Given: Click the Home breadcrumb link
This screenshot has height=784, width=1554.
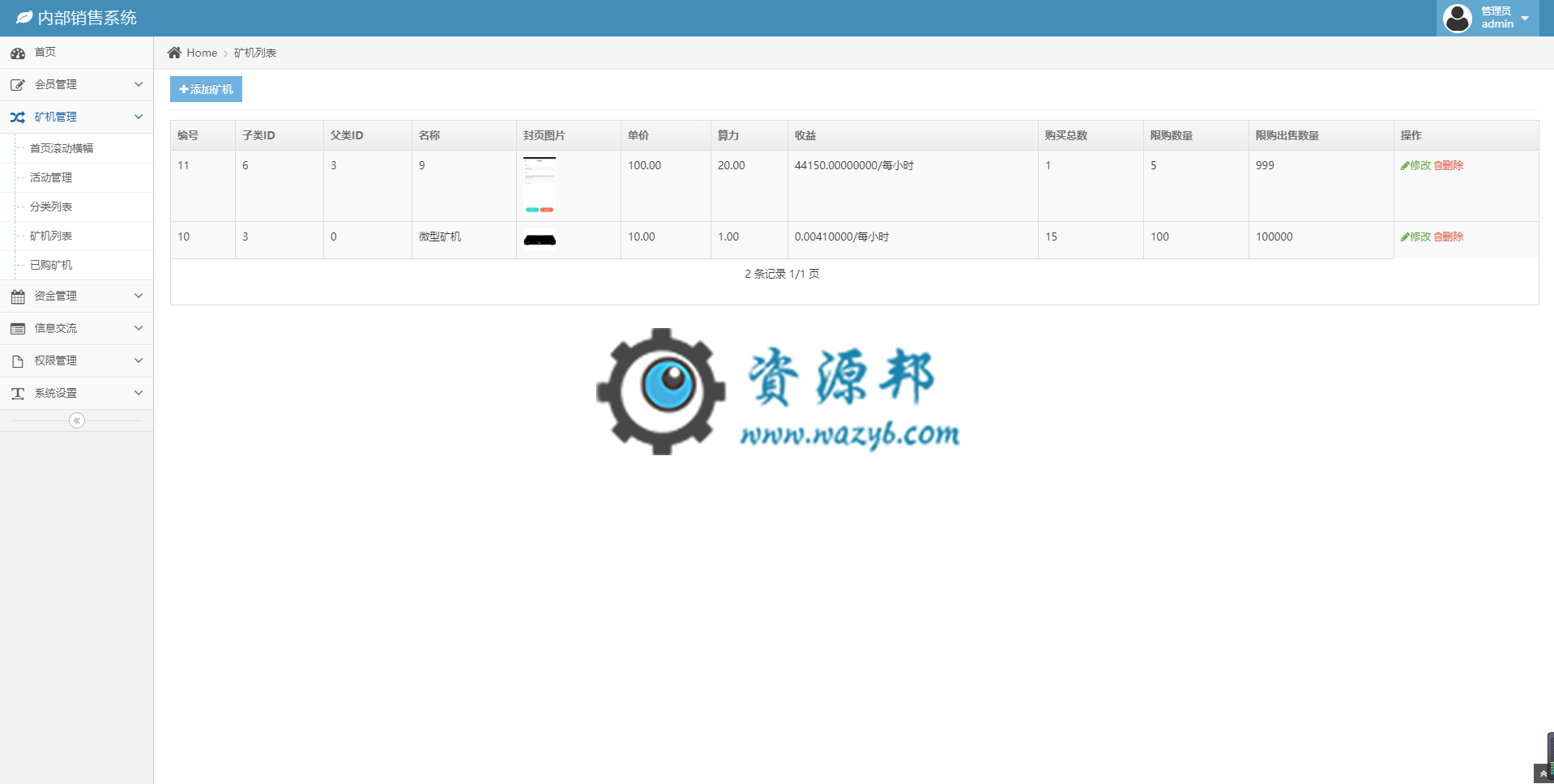Looking at the screenshot, I should coord(202,53).
